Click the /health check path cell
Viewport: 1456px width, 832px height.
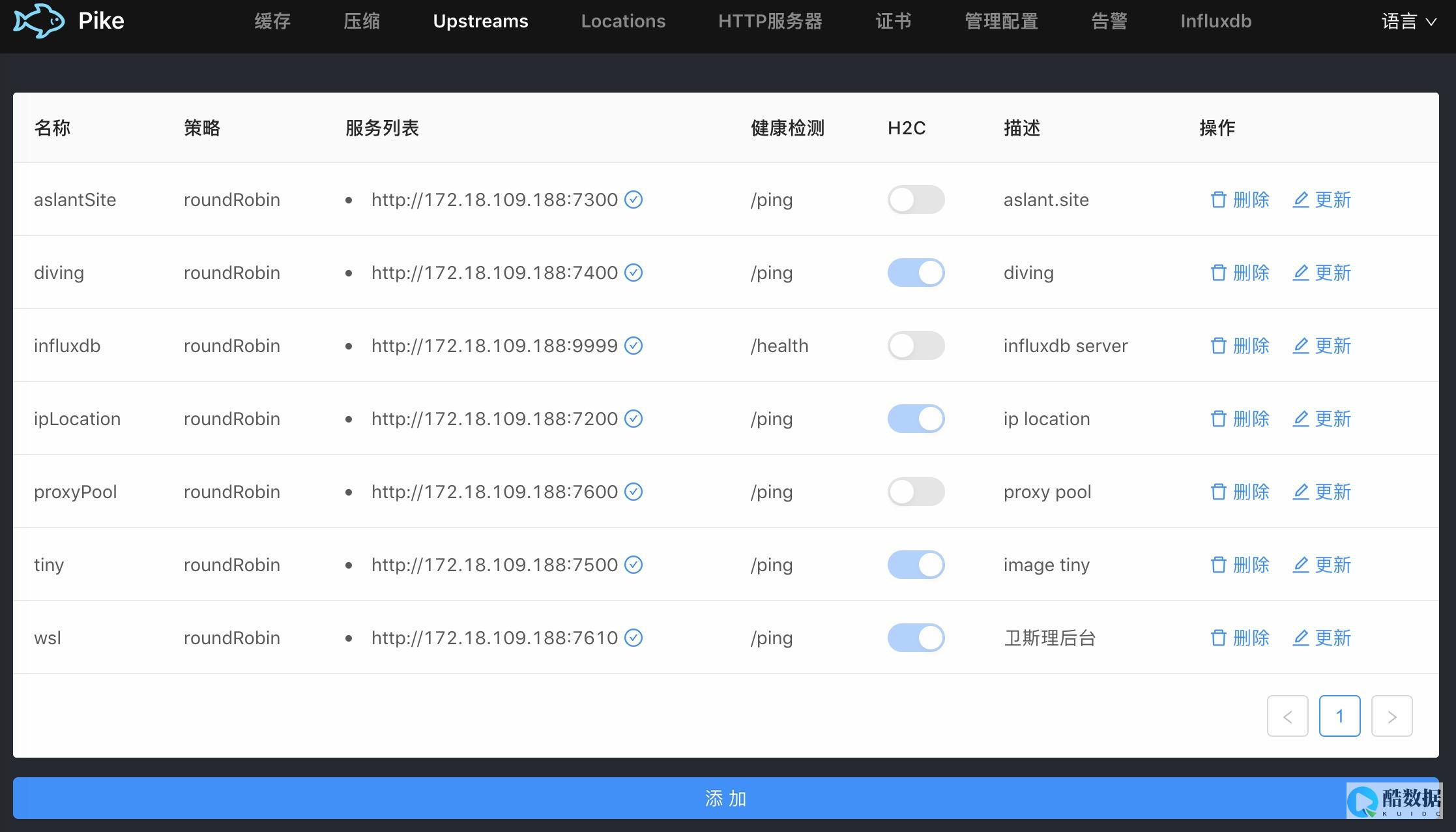[779, 346]
